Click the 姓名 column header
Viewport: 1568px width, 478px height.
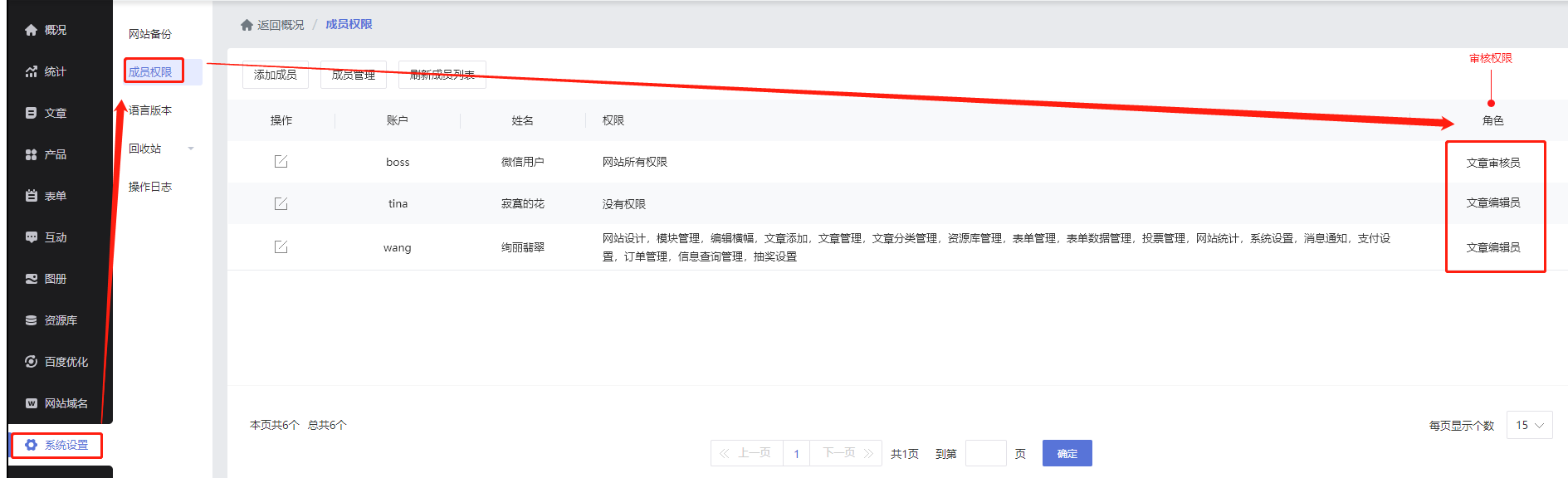[x=523, y=120]
